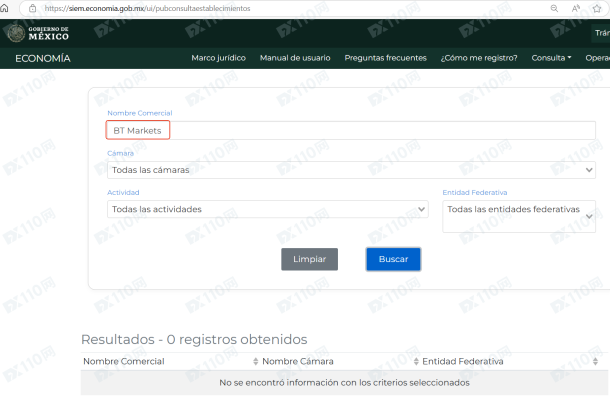This screenshot has height=399, width=610.
Task: Open the Todas las cámaras dropdown
Action: tap(351, 170)
